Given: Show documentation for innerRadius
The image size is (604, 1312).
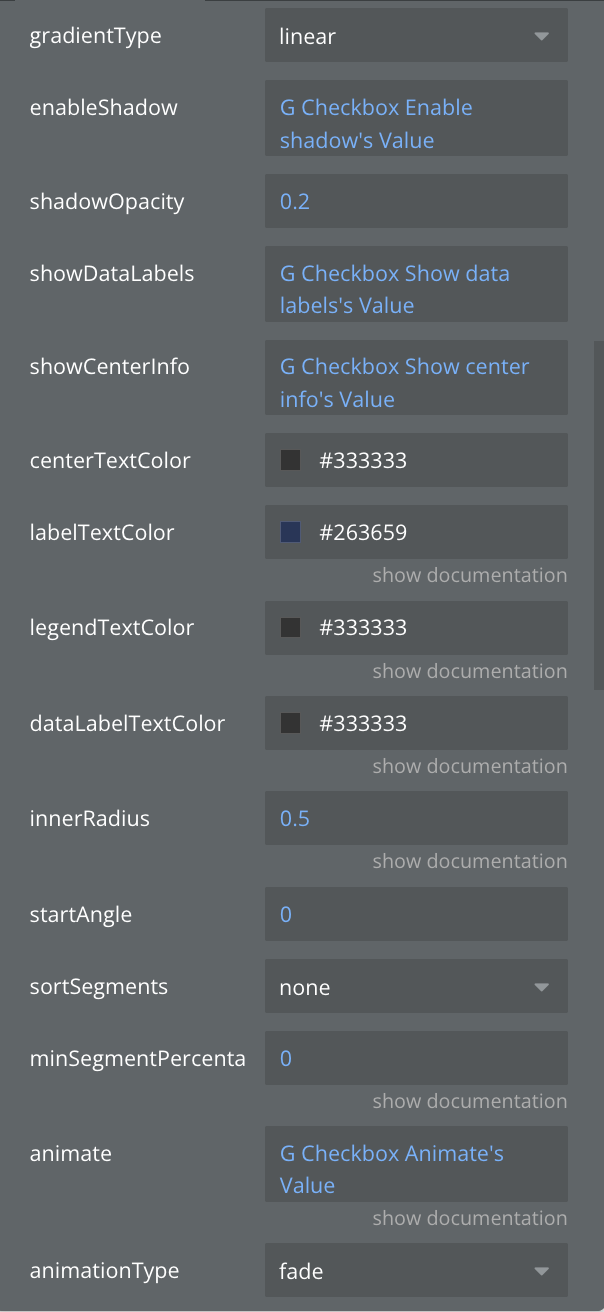Looking at the screenshot, I should (x=469, y=861).
